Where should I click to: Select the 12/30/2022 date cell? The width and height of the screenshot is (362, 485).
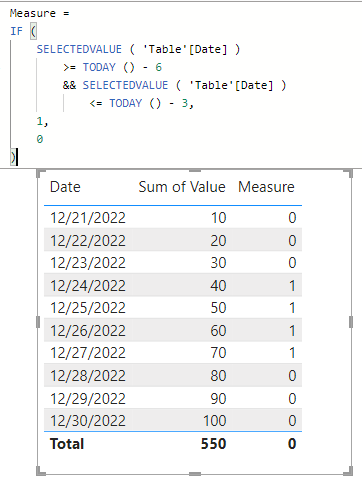88,420
